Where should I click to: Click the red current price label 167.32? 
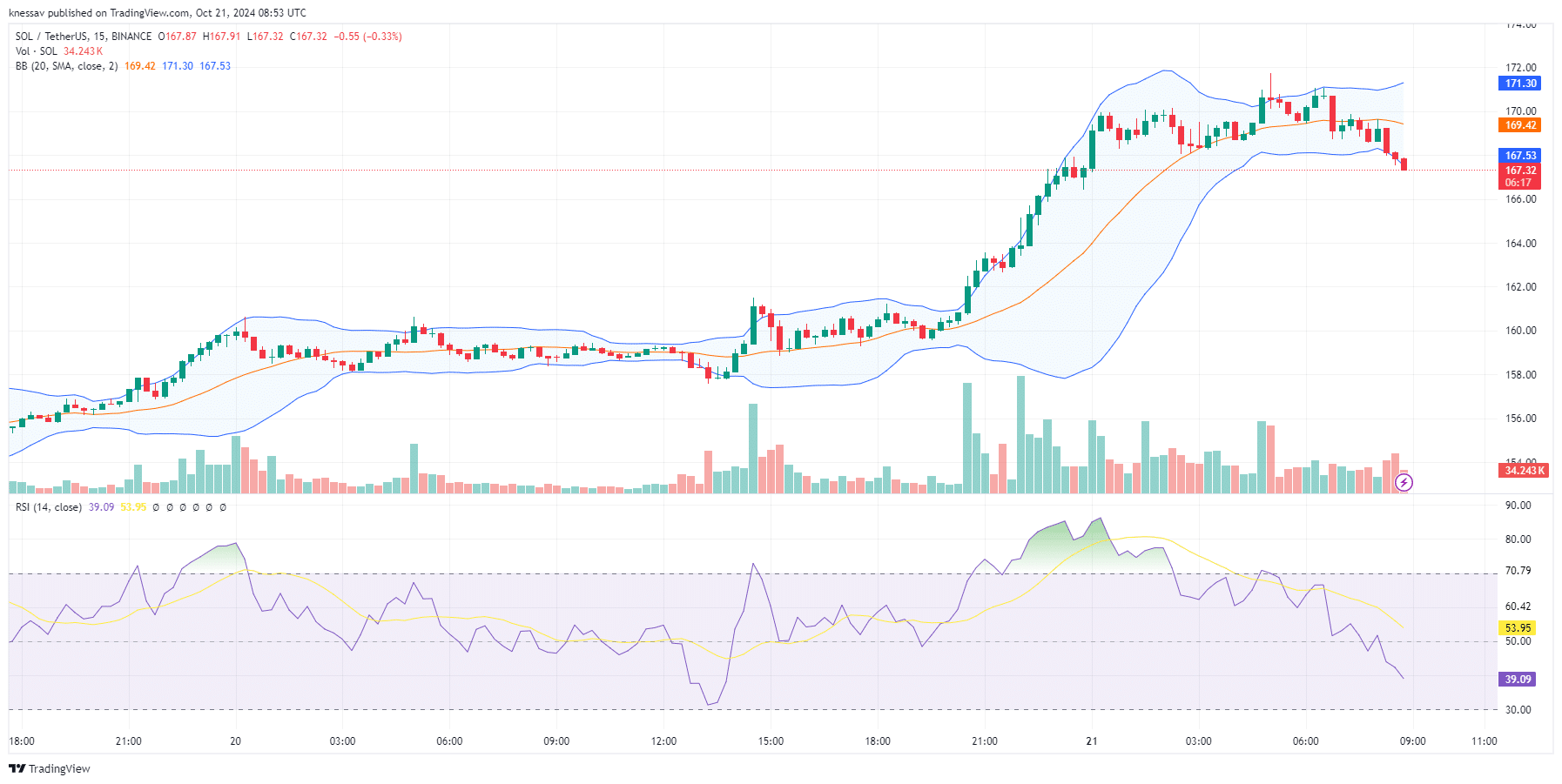pyautogui.click(x=1519, y=171)
